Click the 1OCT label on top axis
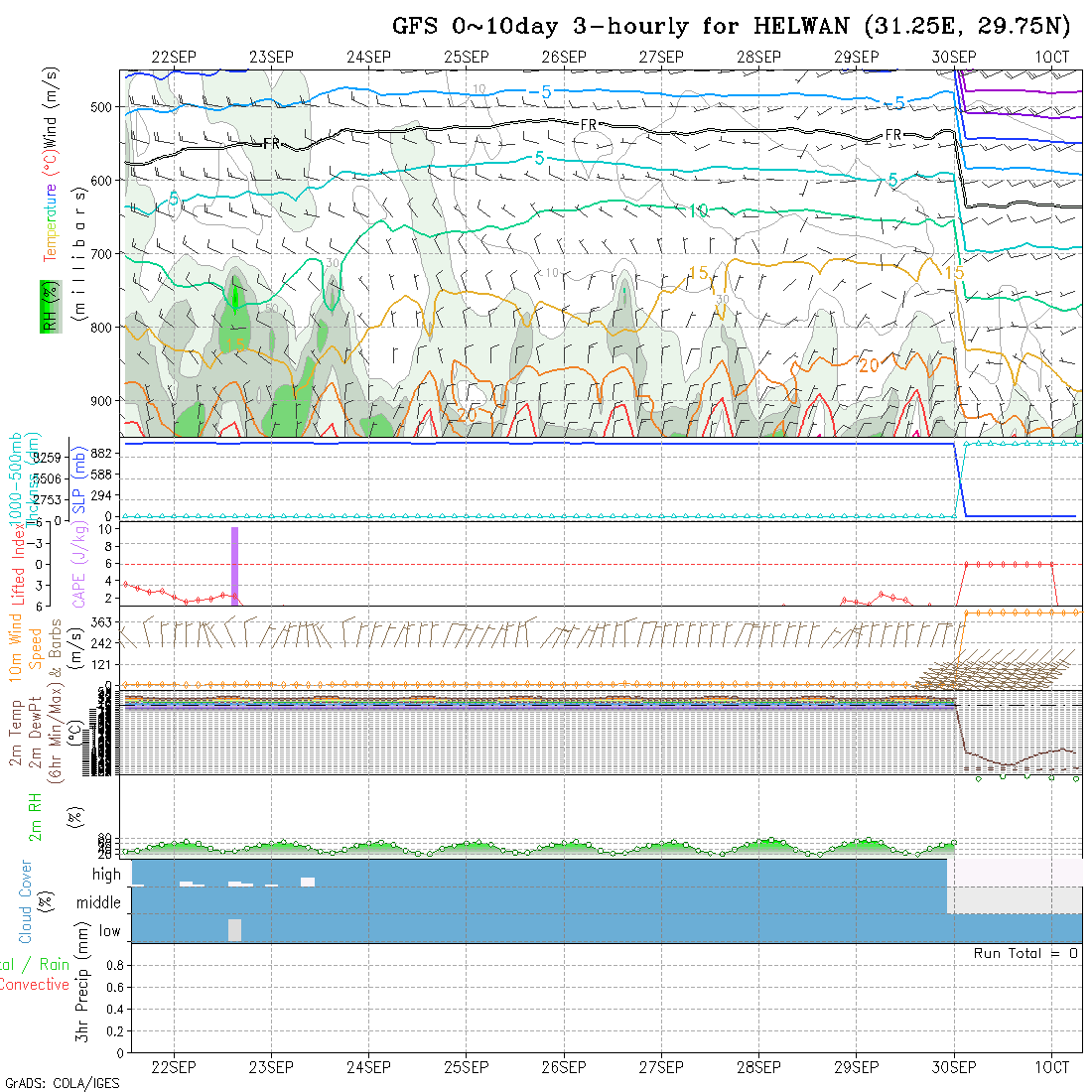 point(1051,57)
